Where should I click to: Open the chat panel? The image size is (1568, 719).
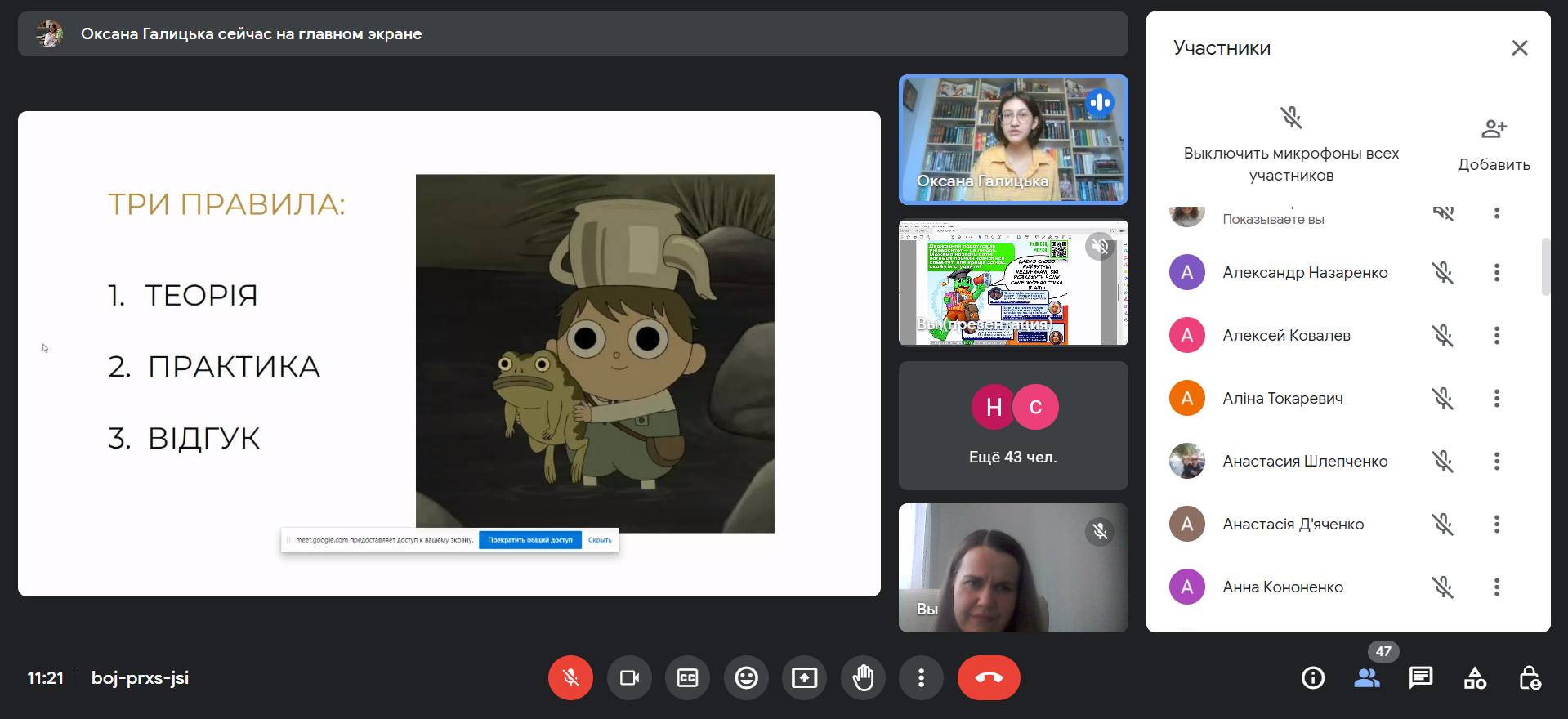tap(1421, 677)
